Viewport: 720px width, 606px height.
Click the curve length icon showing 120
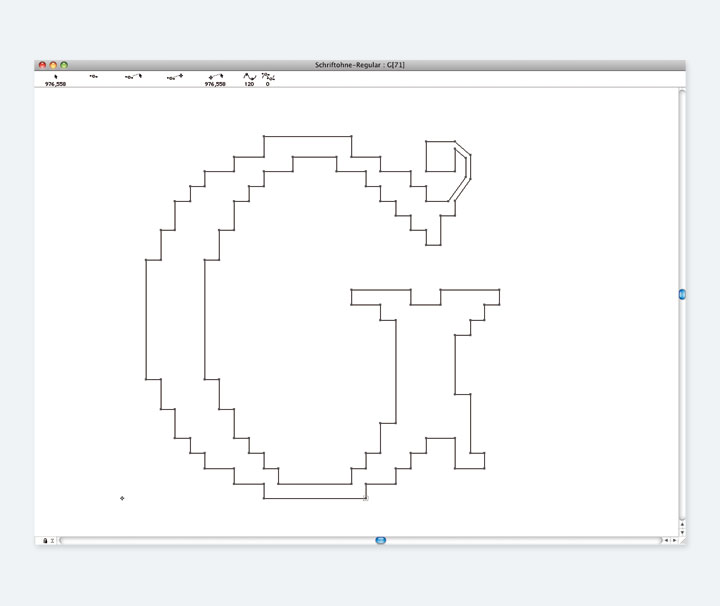click(x=249, y=77)
